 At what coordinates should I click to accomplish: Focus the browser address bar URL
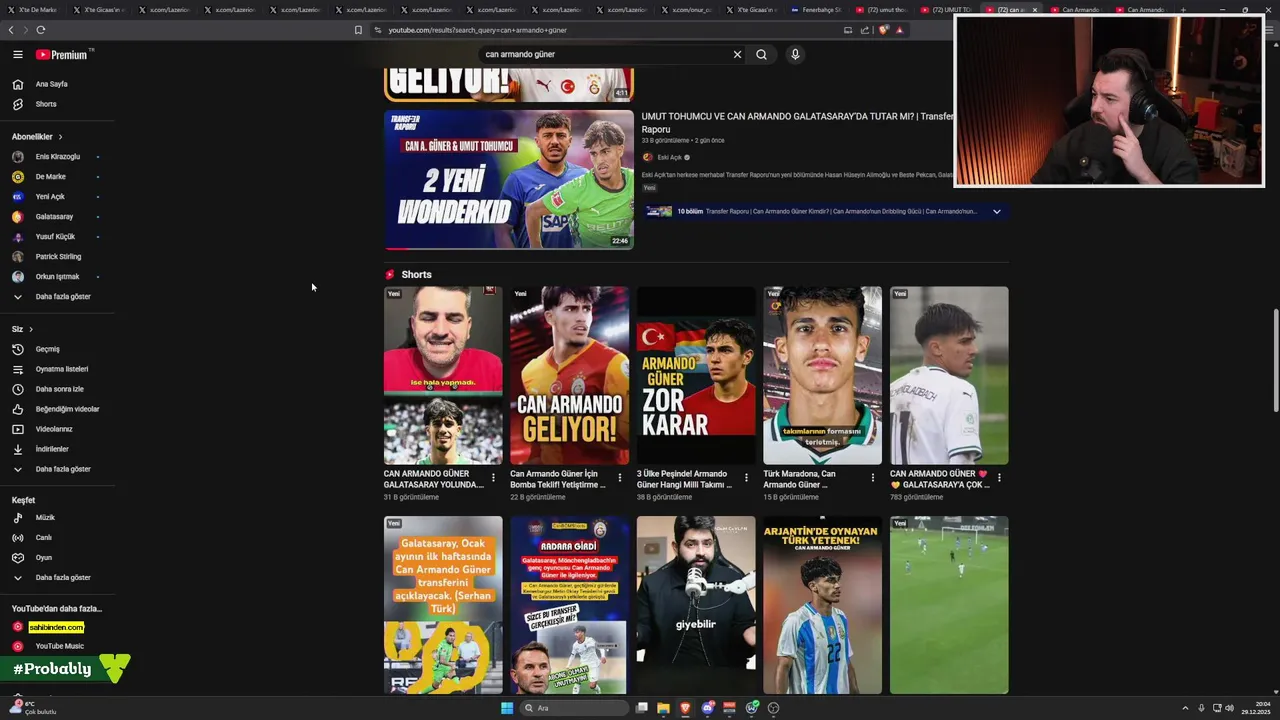(477, 30)
